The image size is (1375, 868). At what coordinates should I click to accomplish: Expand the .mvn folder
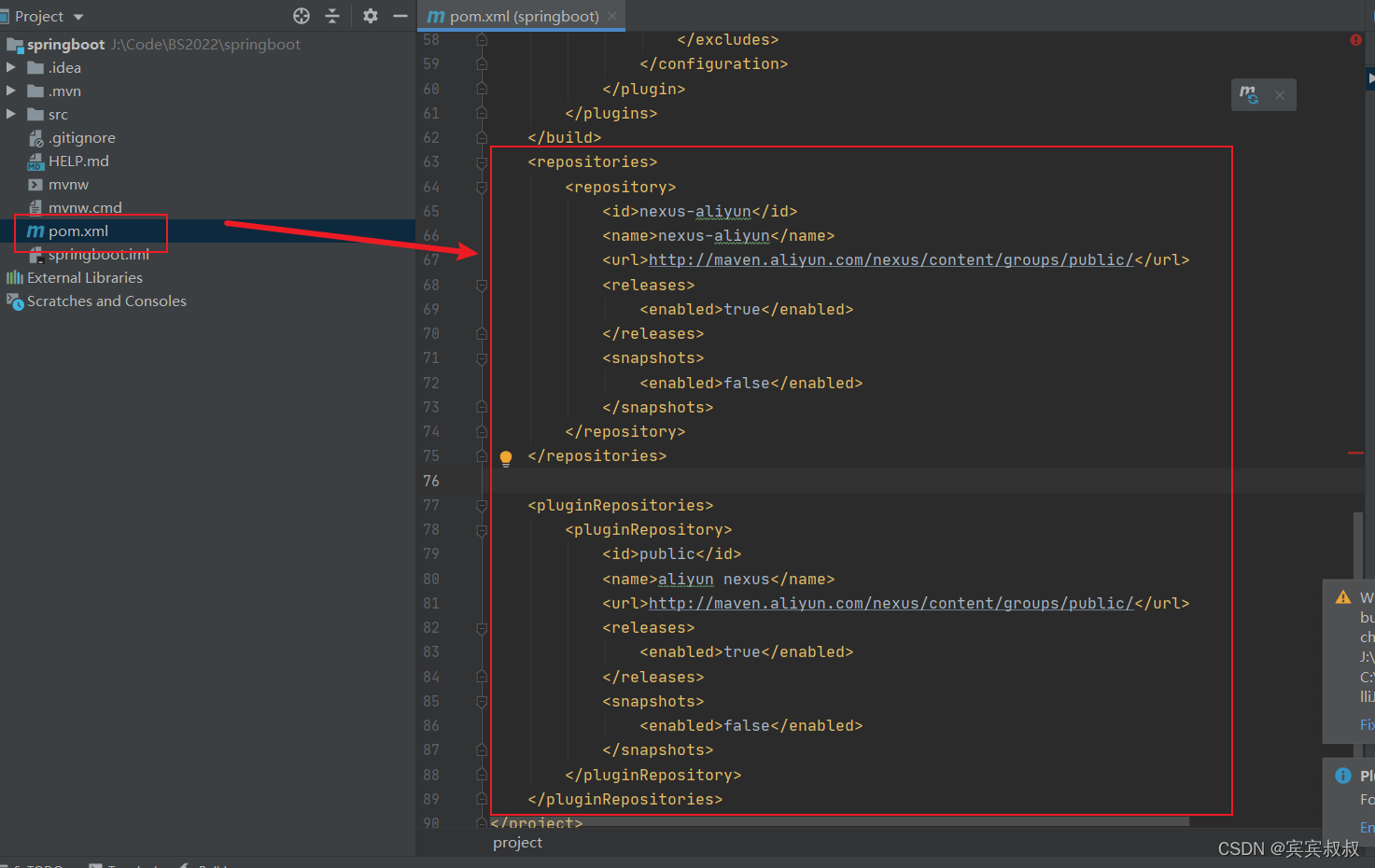pyautogui.click(x=11, y=91)
